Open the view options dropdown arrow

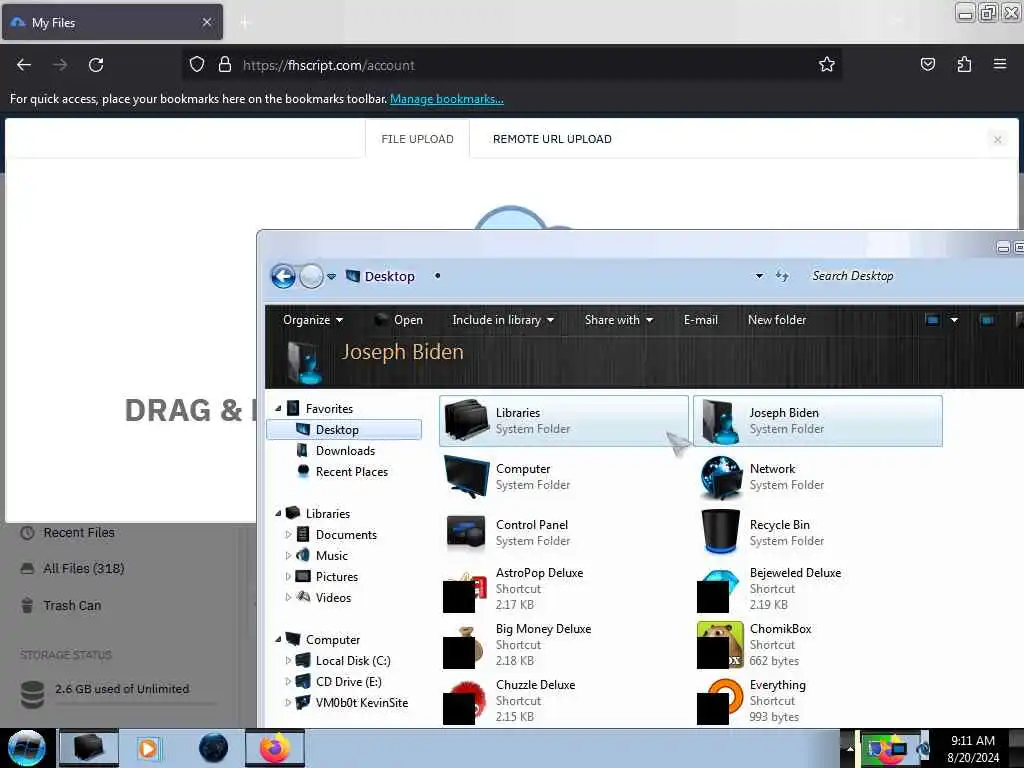coord(954,320)
